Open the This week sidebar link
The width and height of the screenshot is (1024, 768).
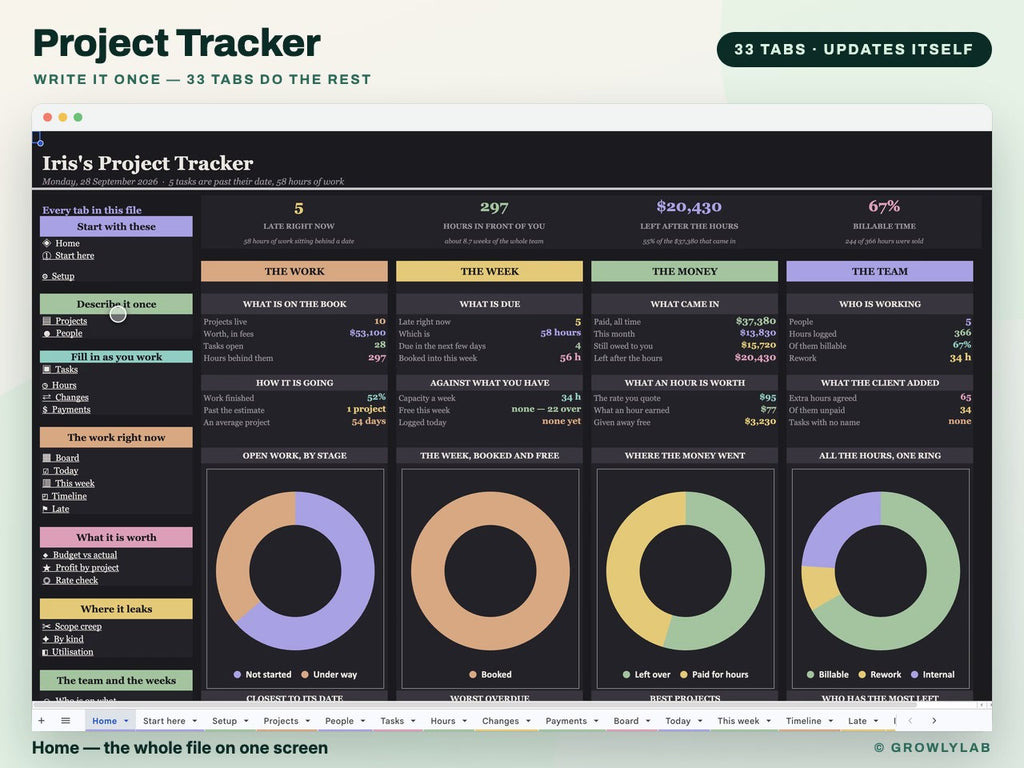[x=74, y=483]
